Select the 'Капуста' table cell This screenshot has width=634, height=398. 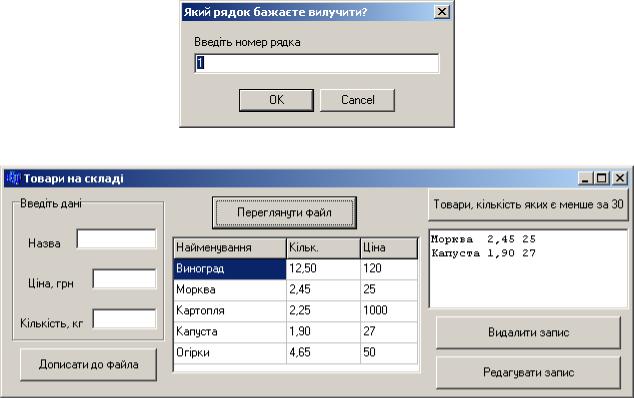click(230, 332)
